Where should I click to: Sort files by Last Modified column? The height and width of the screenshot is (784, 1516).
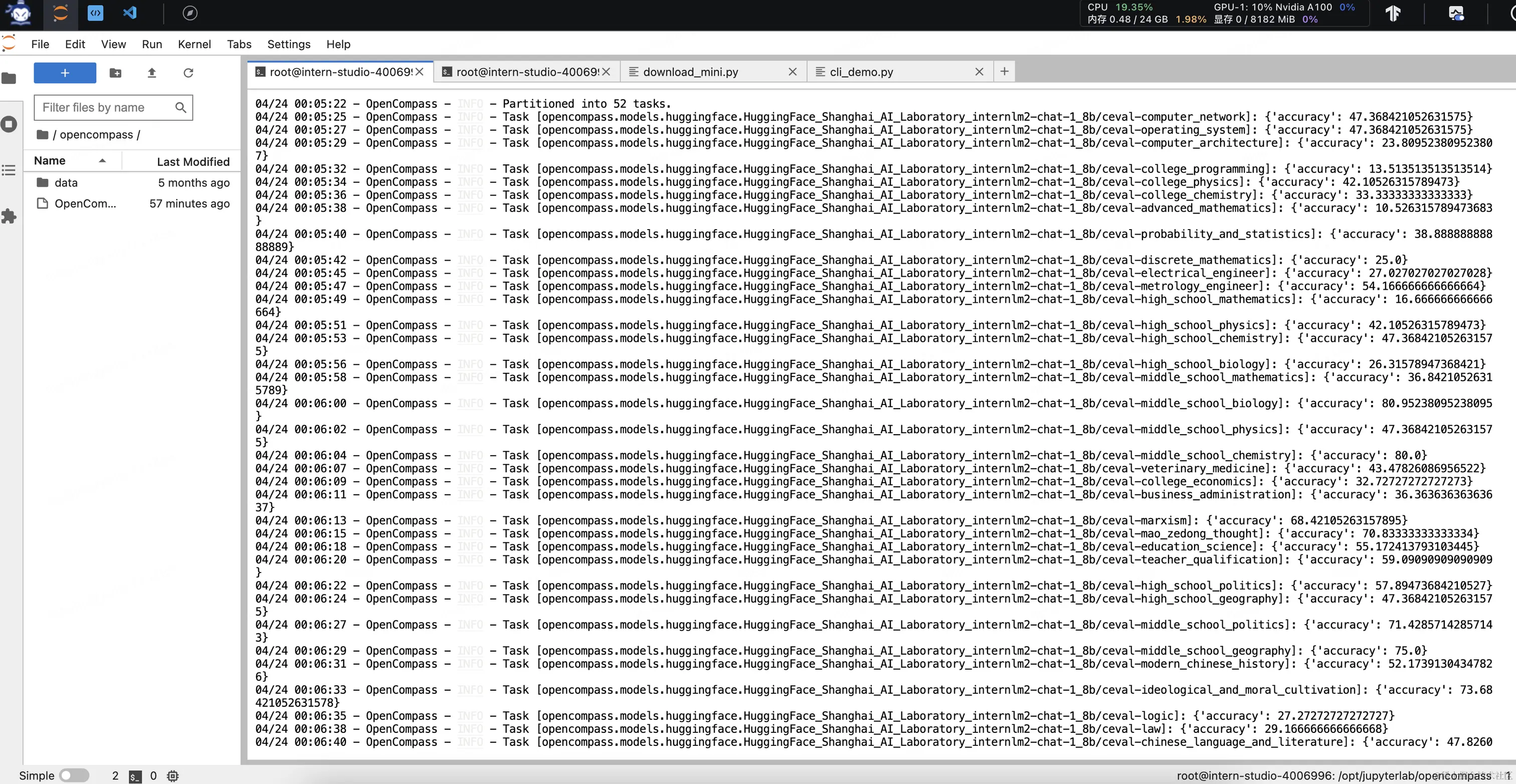193,161
